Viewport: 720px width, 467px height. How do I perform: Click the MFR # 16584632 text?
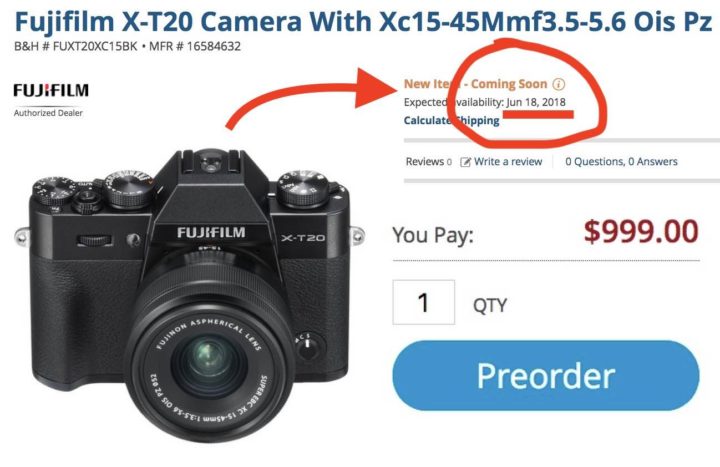(x=195, y=46)
